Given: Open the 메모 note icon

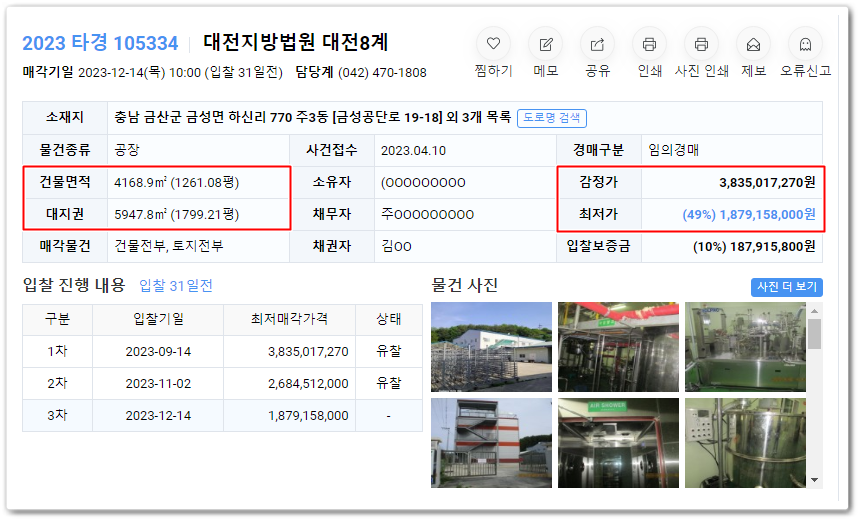Looking at the screenshot, I should [x=545, y=44].
